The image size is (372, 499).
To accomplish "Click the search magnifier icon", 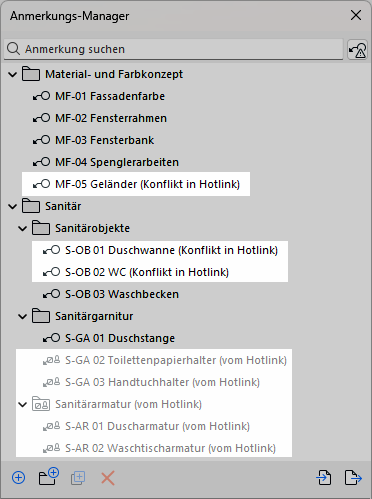I will 13,49.
